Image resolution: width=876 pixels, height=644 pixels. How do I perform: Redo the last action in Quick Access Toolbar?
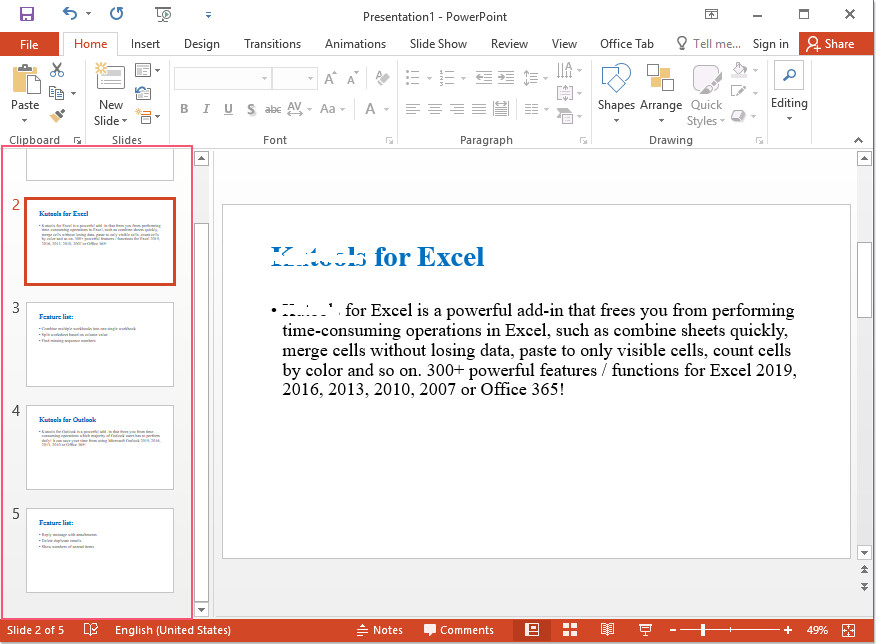pos(116,13)
